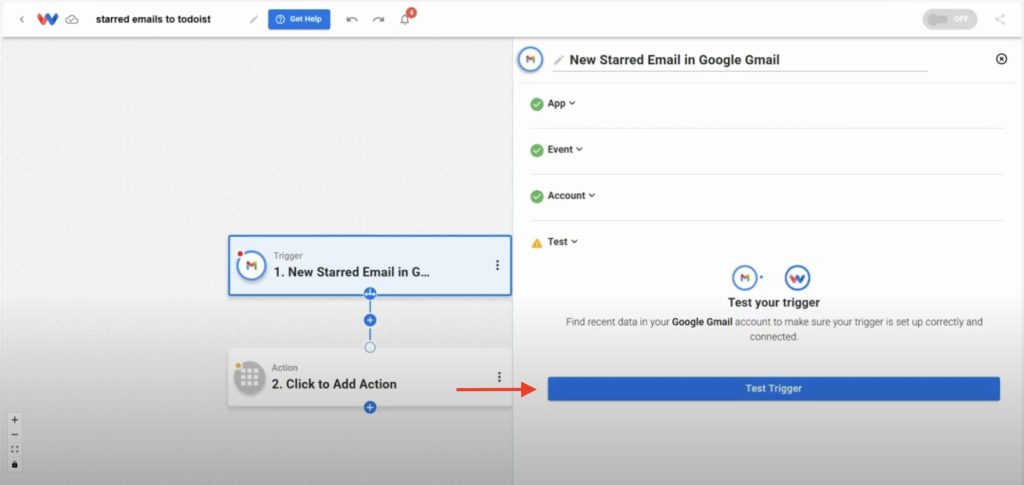Click the Test Trigger button
This screenshot has width=1024, height=485.
pos(773,388)
